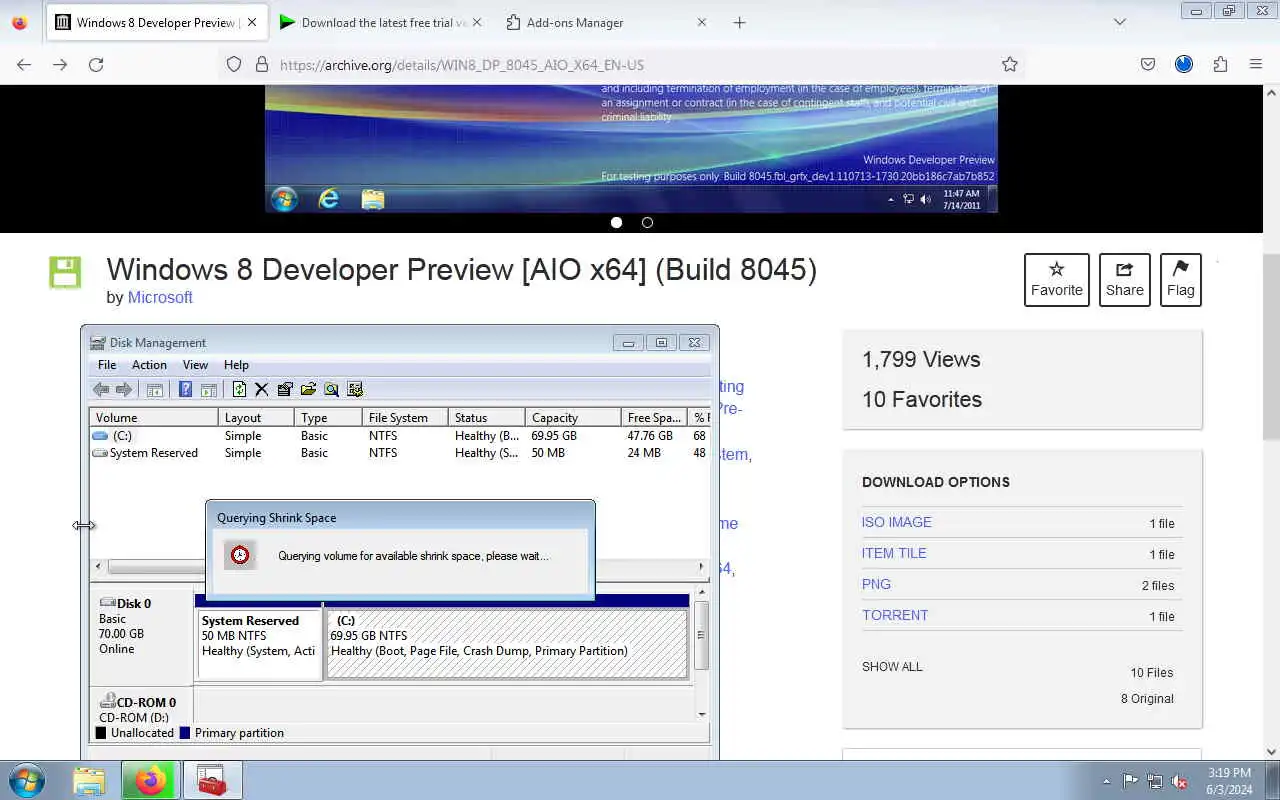The image size is (1280, 800).
Task: Click the magnifier search icon in Disk Management toolbar
Action: pos(331,389)
